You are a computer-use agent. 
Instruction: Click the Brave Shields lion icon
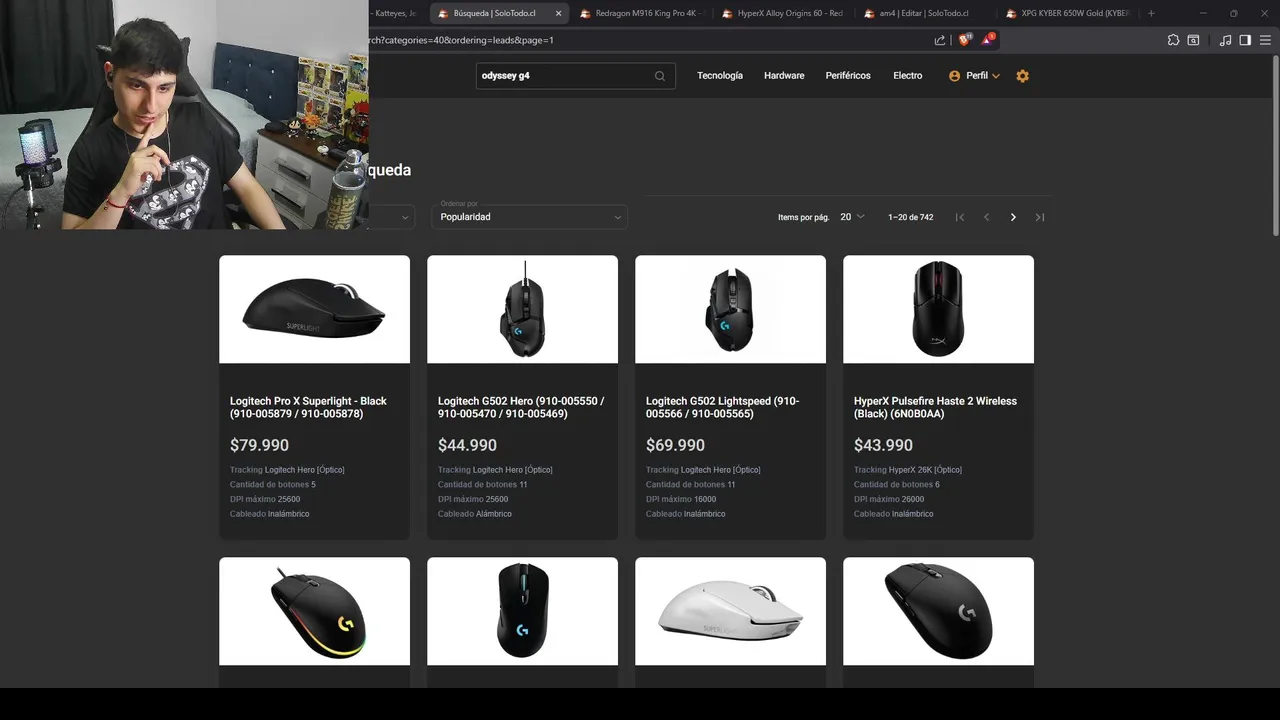(x=965, y=40)
